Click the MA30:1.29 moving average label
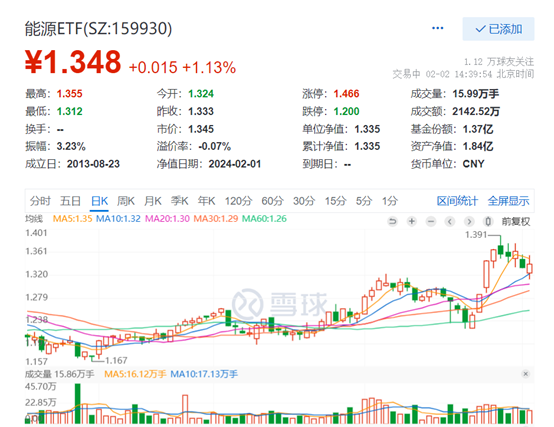Viewport: 554px width, 427px height. pos(216,219)
